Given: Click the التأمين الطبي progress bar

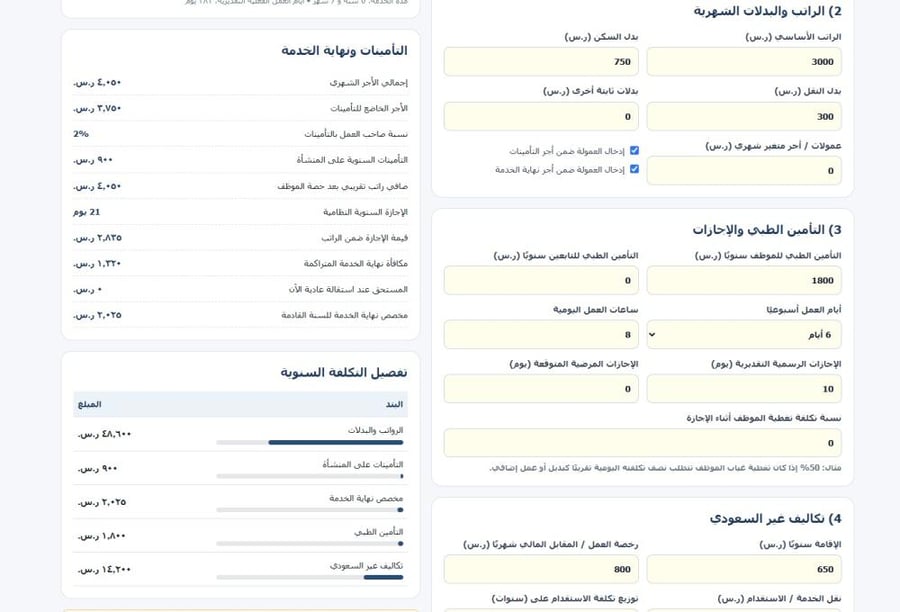Looking at the screenshot, I should pyautogui.click(x=310, y=544).
